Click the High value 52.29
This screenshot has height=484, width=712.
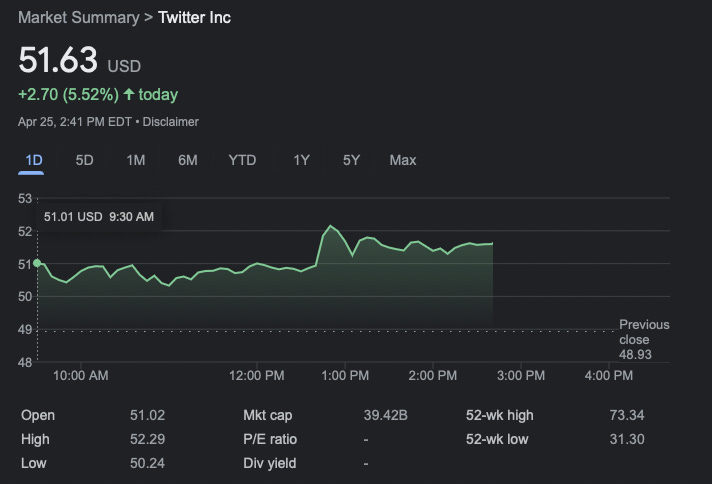click(x=148, y=440)
